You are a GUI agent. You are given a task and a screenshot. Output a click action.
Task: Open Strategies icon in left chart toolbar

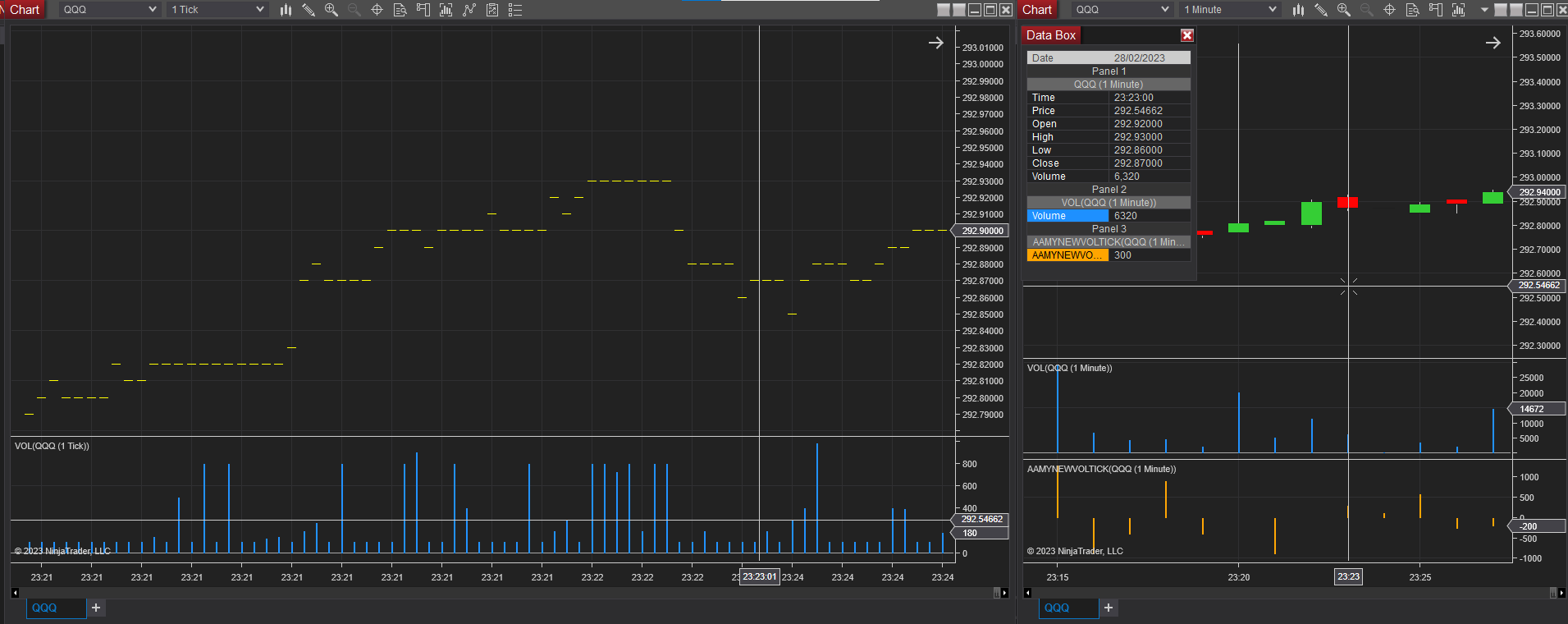[x=469, y=10]
